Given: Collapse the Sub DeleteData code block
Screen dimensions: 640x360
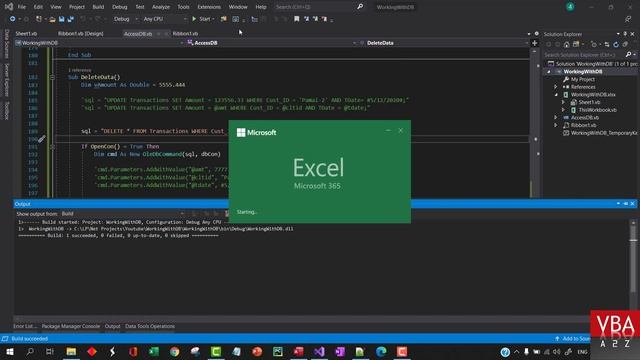Looking at the screenshot, I should [52, 77].
